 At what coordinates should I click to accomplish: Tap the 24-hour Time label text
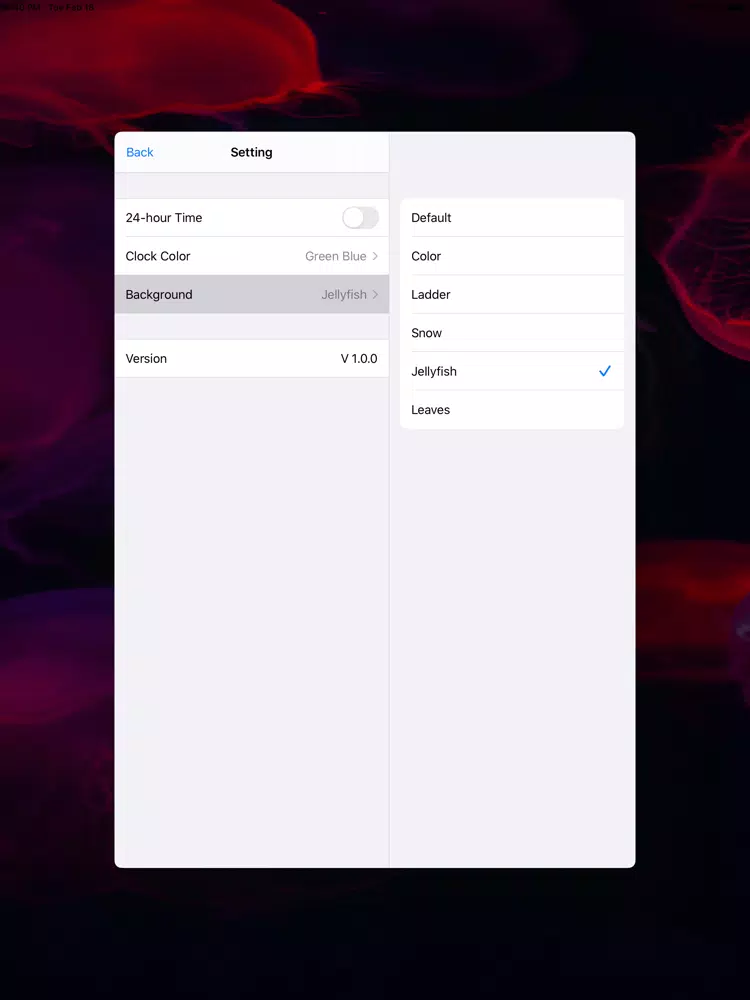pyautogui.click(x=164, y=217)
